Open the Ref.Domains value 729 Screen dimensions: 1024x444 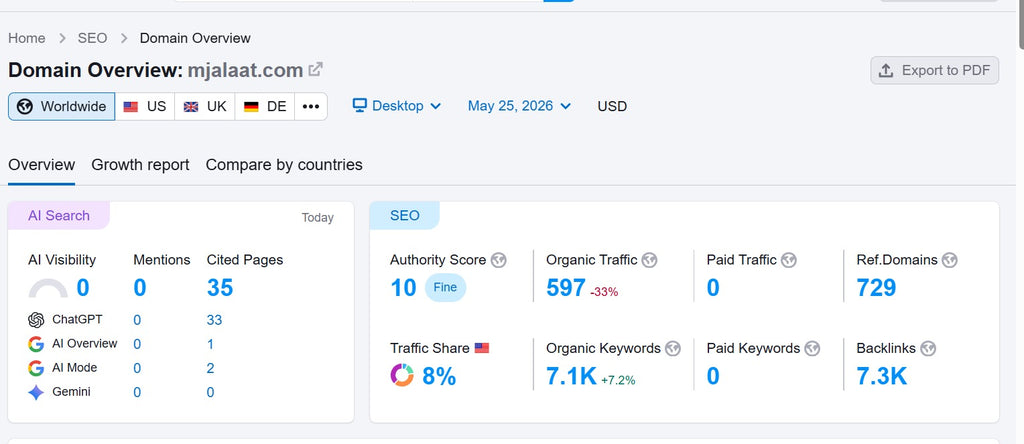pyautogui.click(x=876, y=288)
